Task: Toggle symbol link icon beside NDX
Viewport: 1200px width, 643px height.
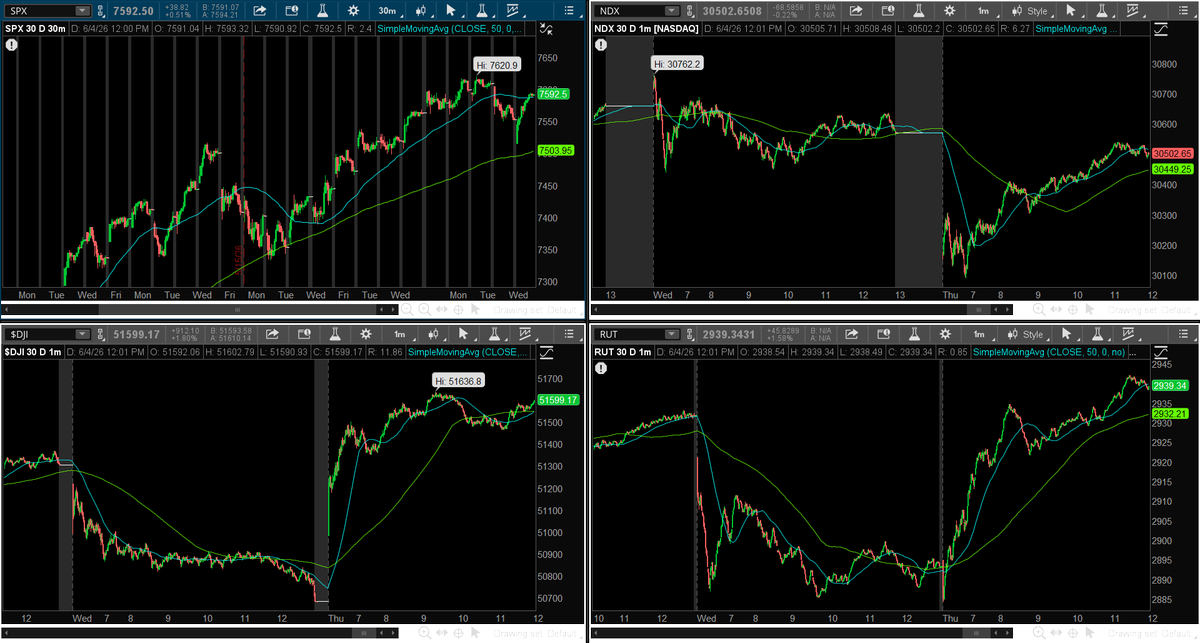Action: click(688, 11)
